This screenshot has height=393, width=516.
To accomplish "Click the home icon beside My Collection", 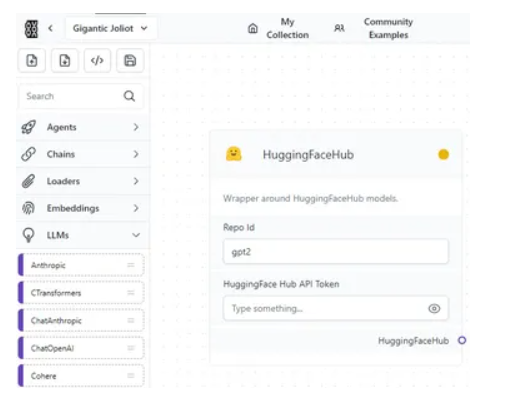I will click(253, 28).
